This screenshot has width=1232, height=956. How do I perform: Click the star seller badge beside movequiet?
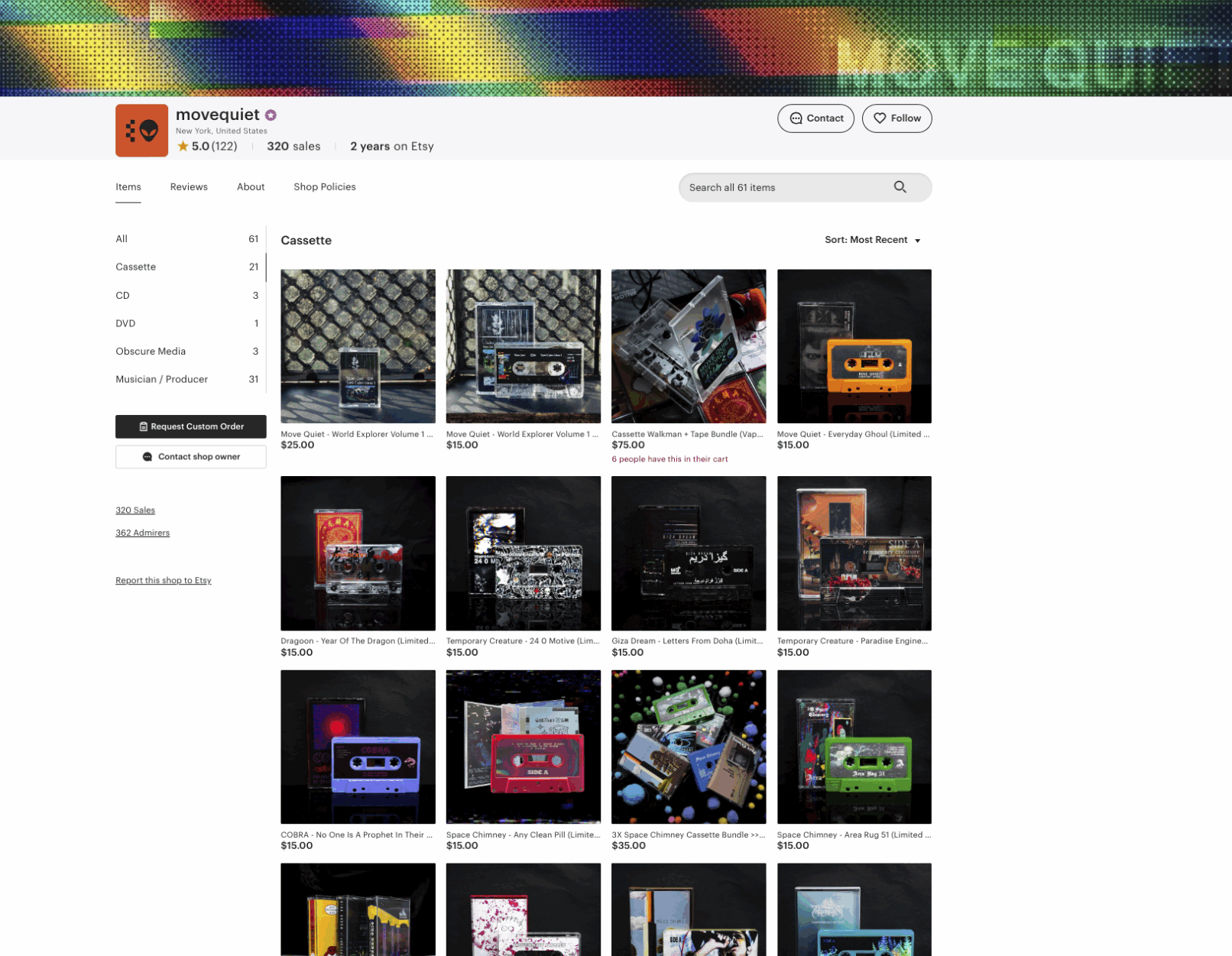click(271, 115)
